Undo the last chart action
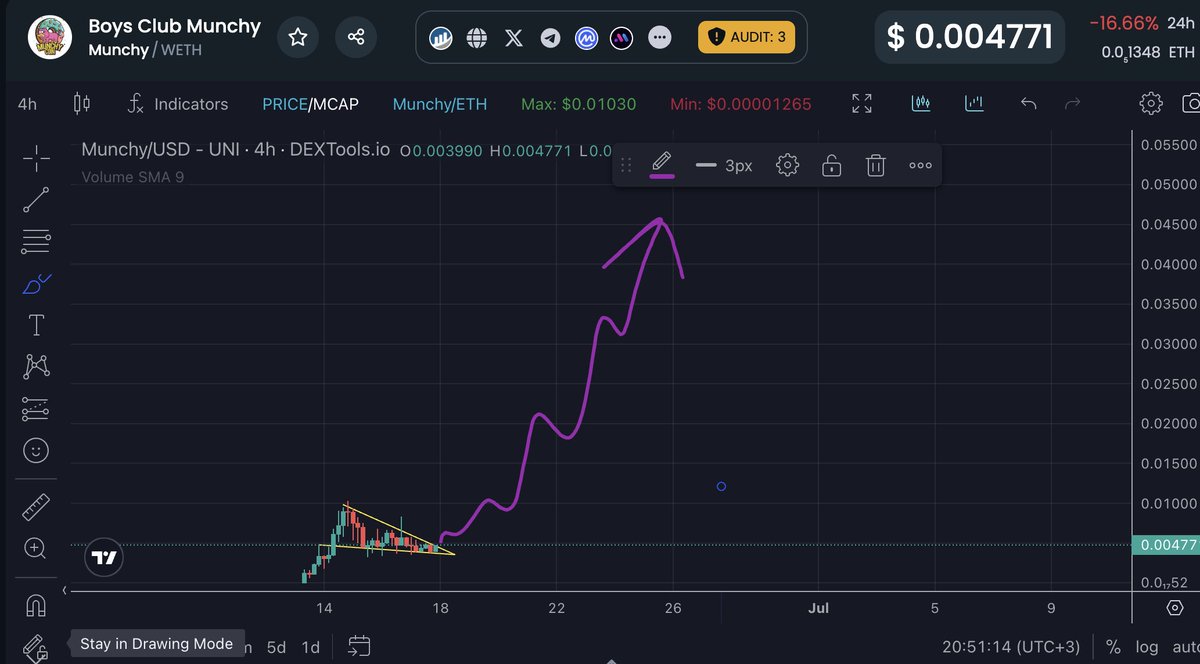Screen dimensions: 1200x664 click(x=1028, y=103)
